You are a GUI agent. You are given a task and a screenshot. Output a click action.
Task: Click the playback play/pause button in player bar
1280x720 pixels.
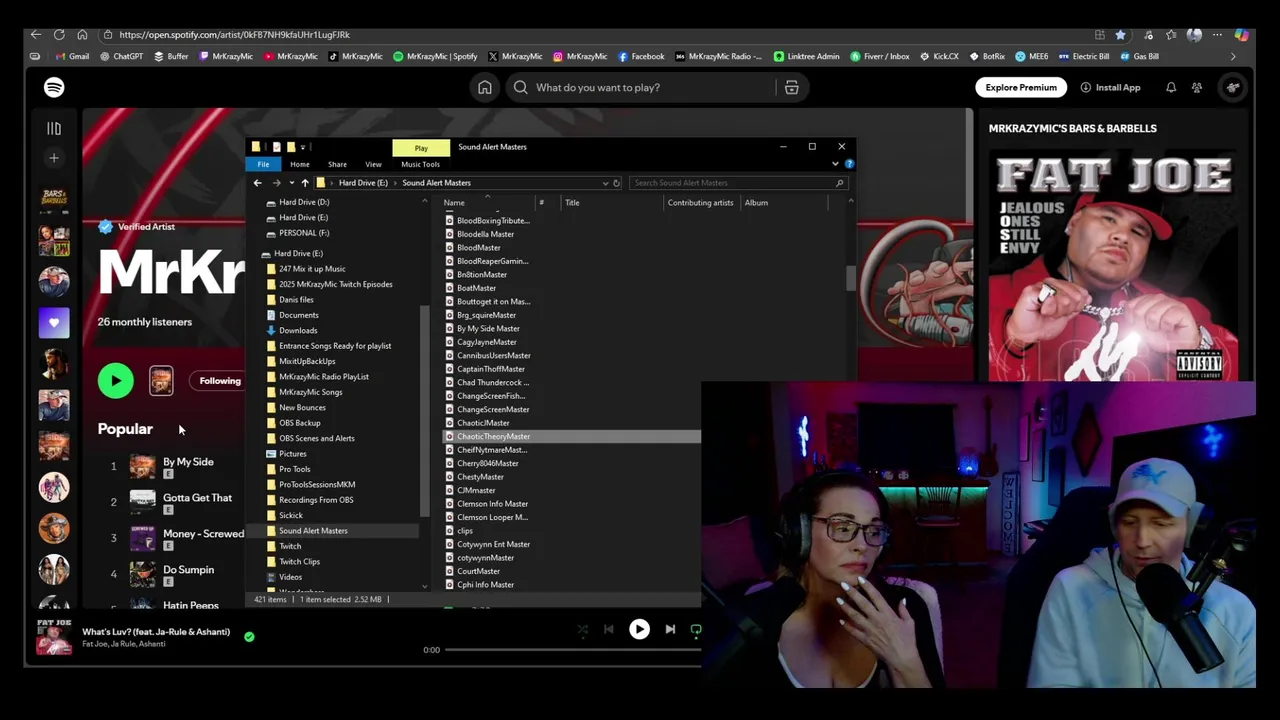(639, 629)
